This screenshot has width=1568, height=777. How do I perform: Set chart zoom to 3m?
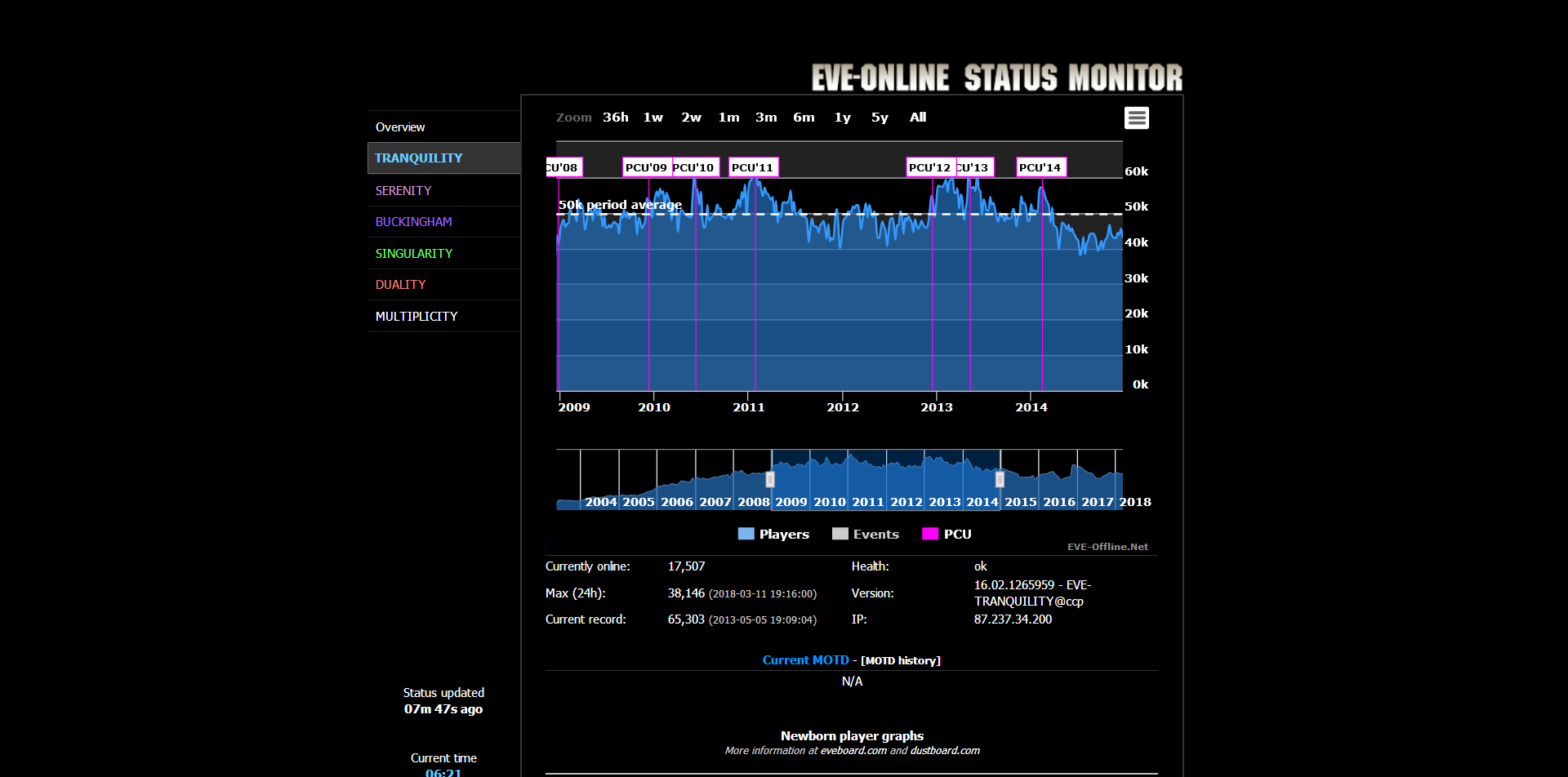[766, 118]
